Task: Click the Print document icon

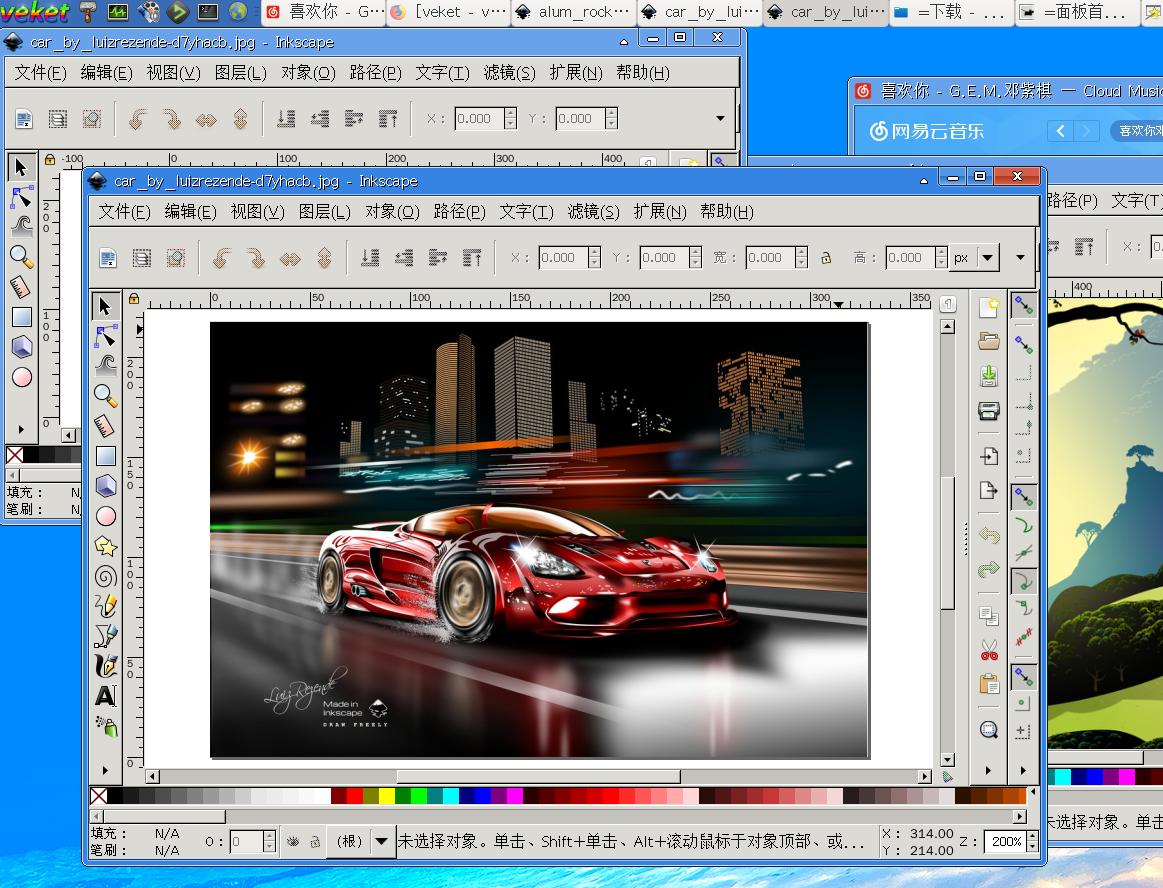Action: tap(989, 411)
